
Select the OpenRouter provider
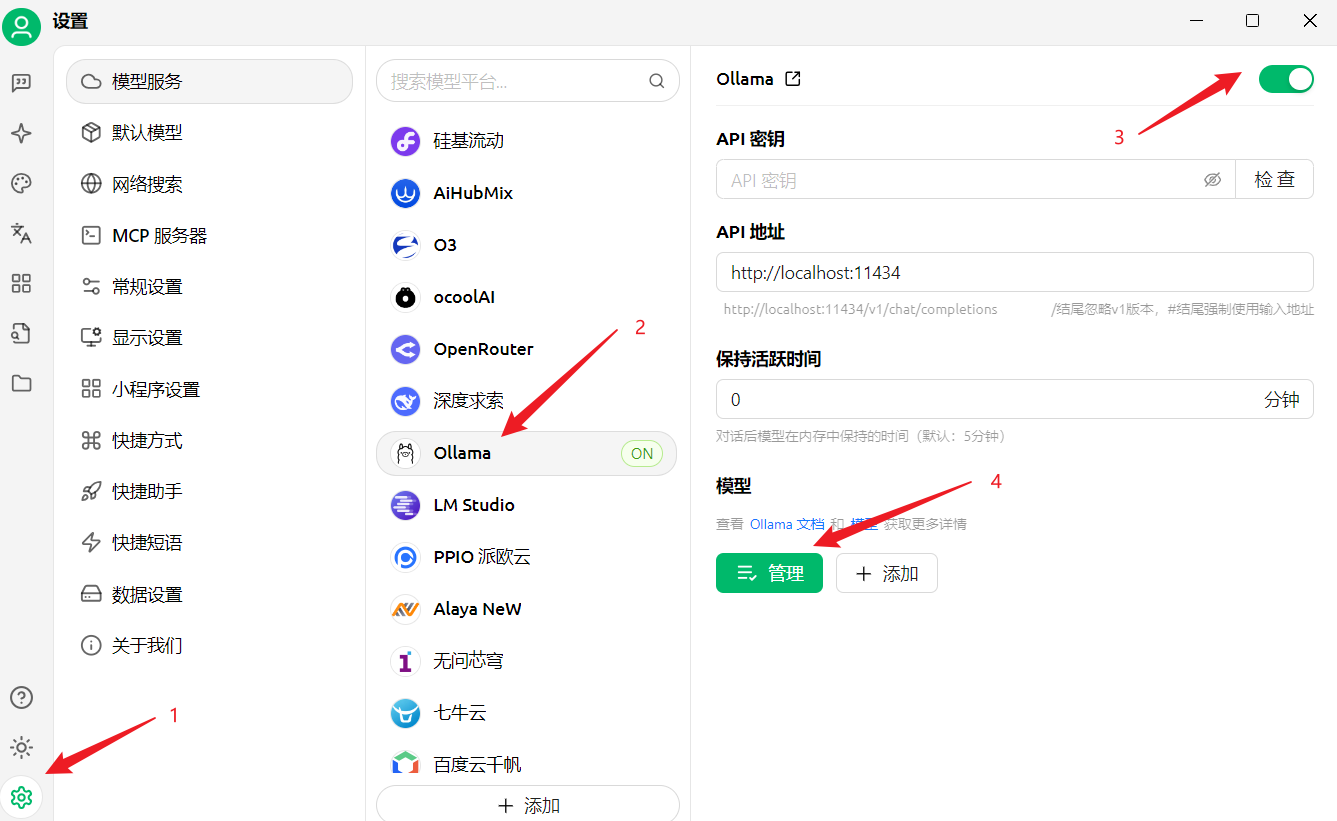click(x=527, y=349)
